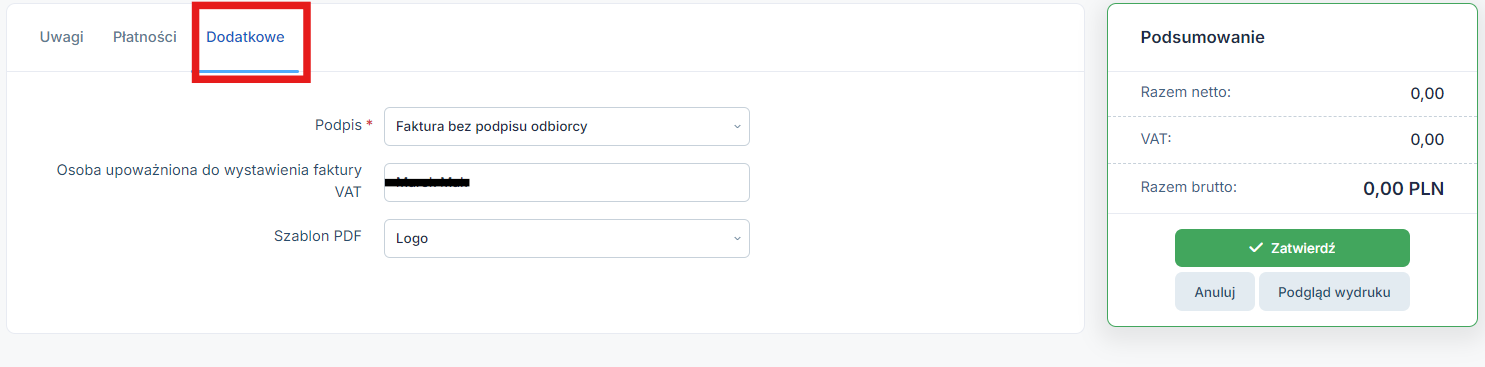Viewport: 1485px width, 367px height.
Task: Click the Razem netto amount value
Action: coord(1427,93)
